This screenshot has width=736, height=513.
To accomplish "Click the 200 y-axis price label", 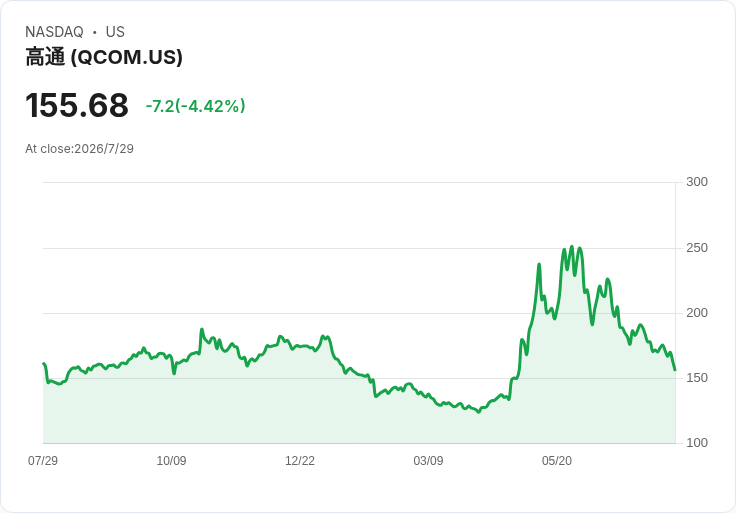I will pos(697,313).
